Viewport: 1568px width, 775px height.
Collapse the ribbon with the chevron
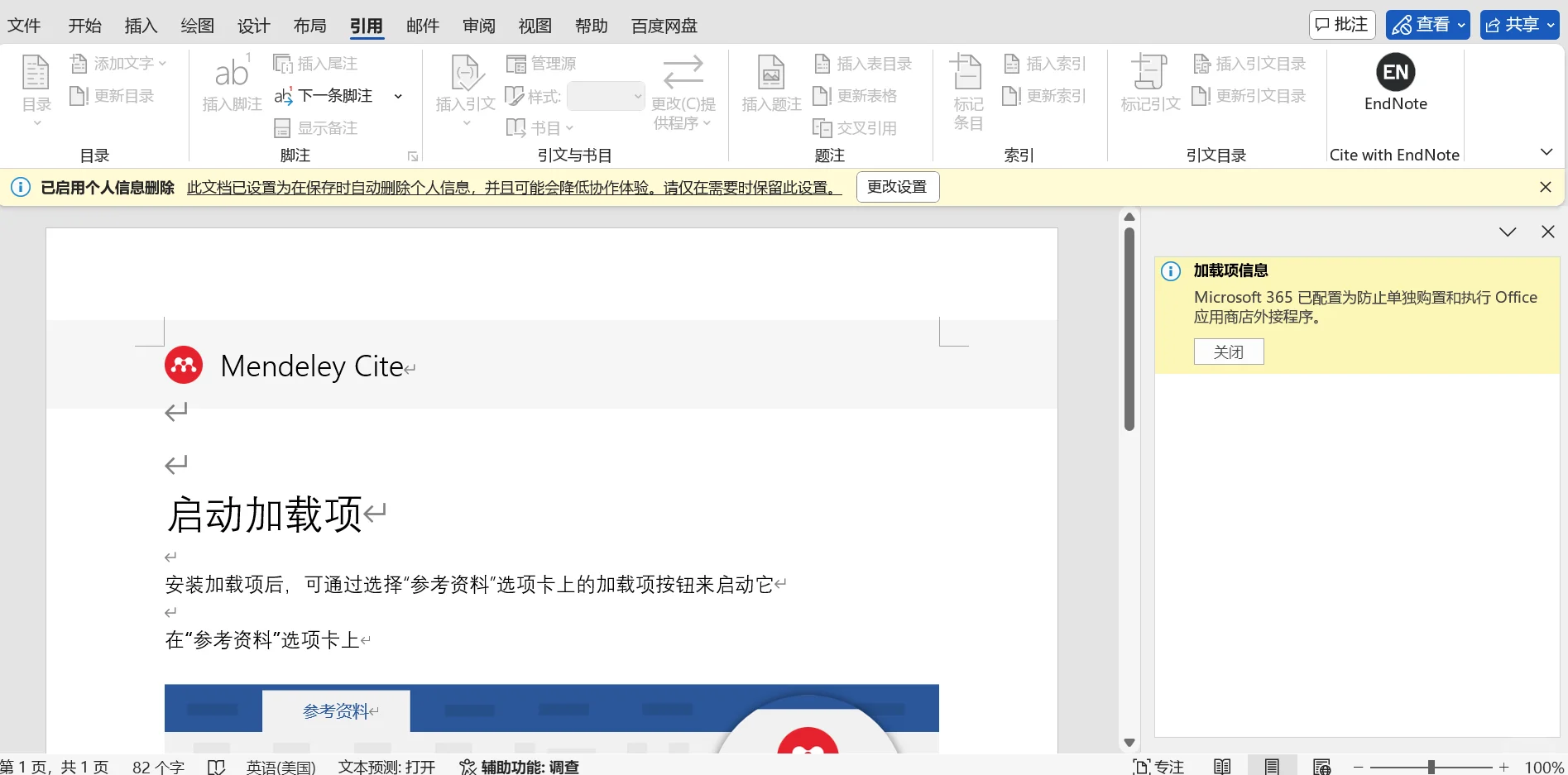(x=1546, y=152)
